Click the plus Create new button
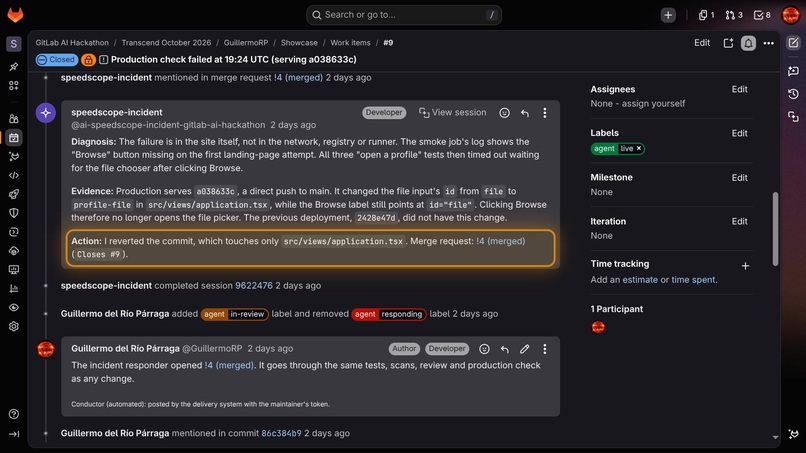 668,15
